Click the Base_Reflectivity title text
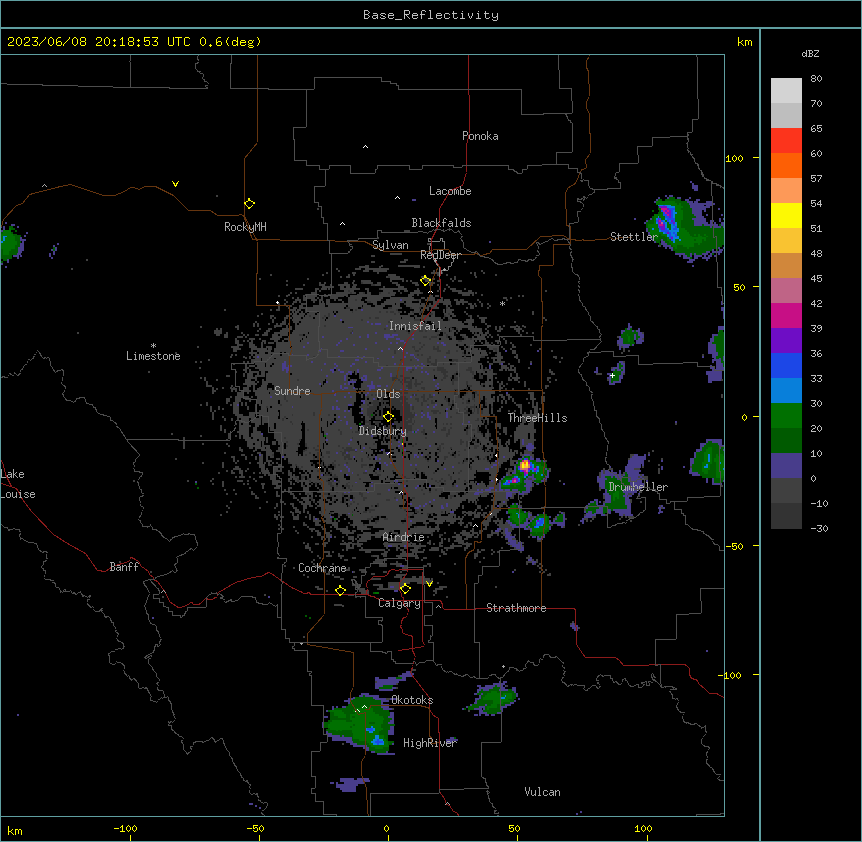862x842 pixels. pyautogui.click(x=431, y=15)
